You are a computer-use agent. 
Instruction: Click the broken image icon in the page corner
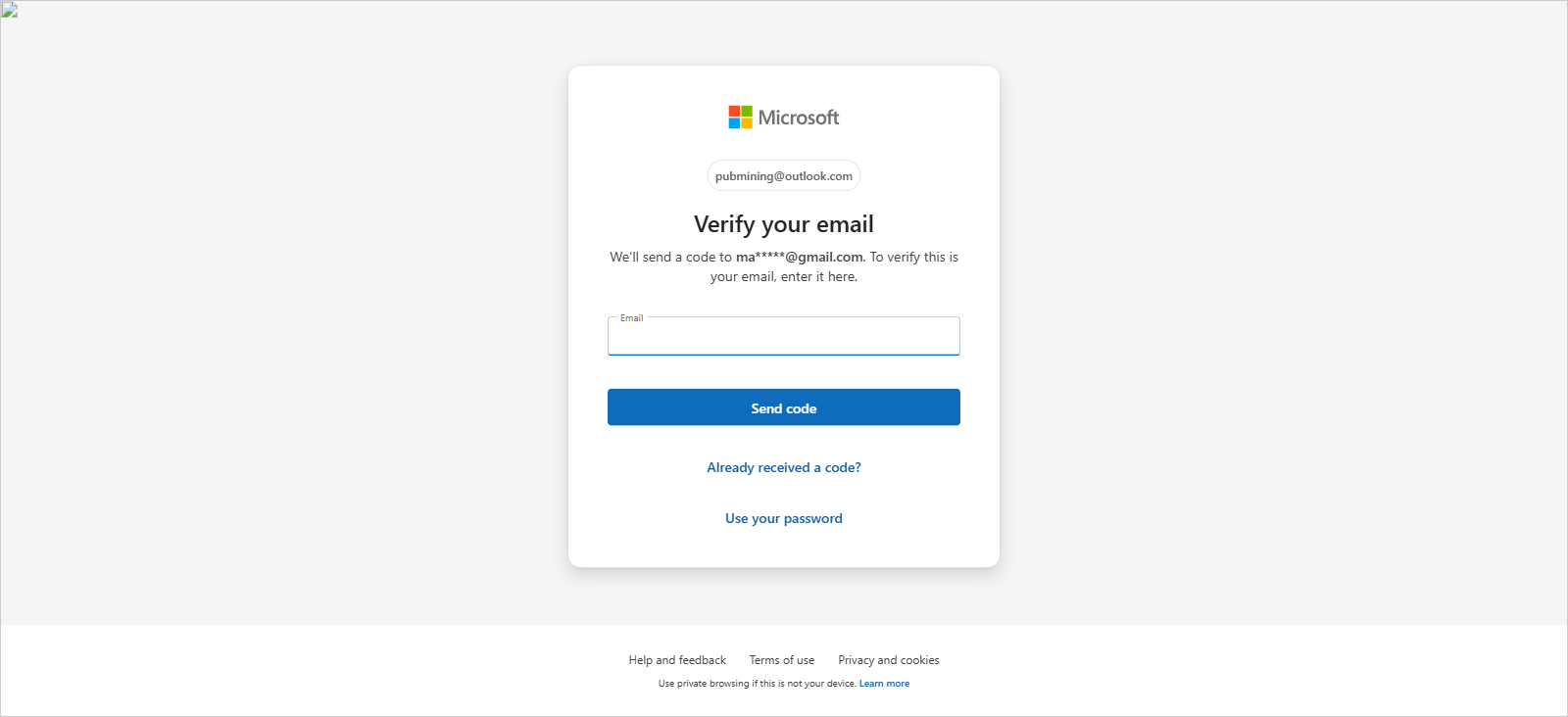[x=10, y=11]
